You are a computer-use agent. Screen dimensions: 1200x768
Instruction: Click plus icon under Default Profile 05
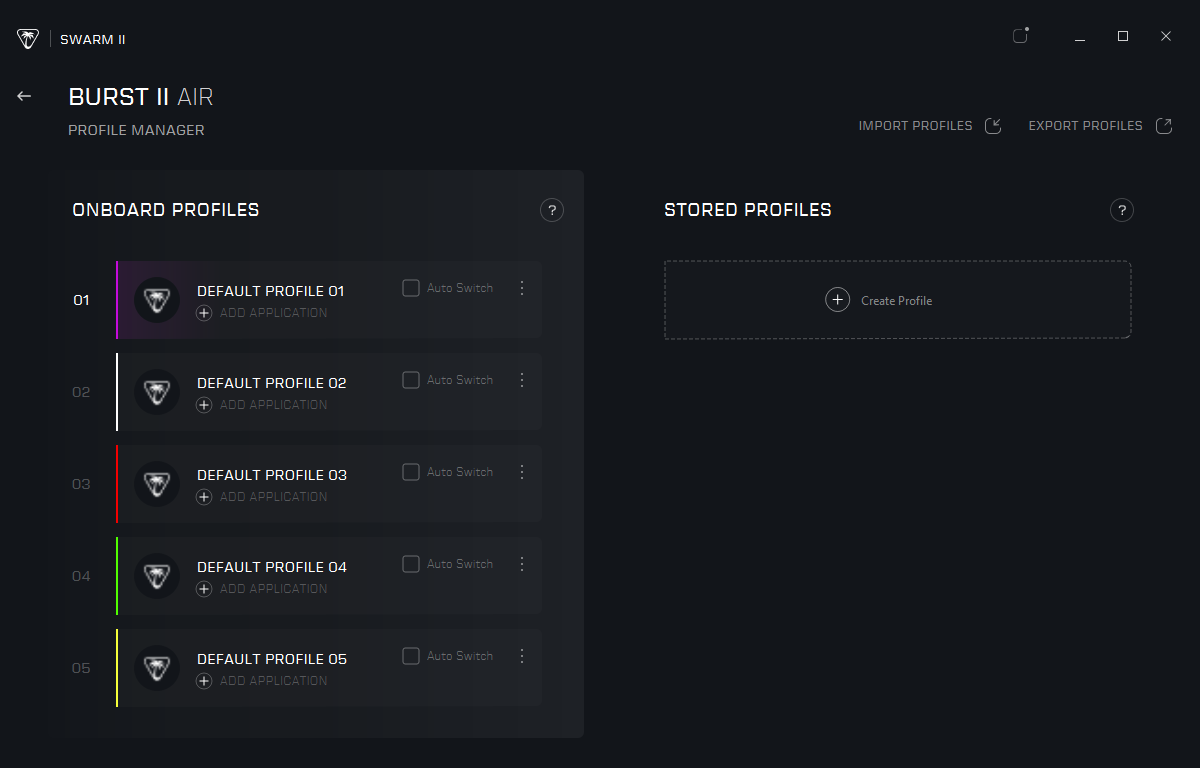point(204,681)
